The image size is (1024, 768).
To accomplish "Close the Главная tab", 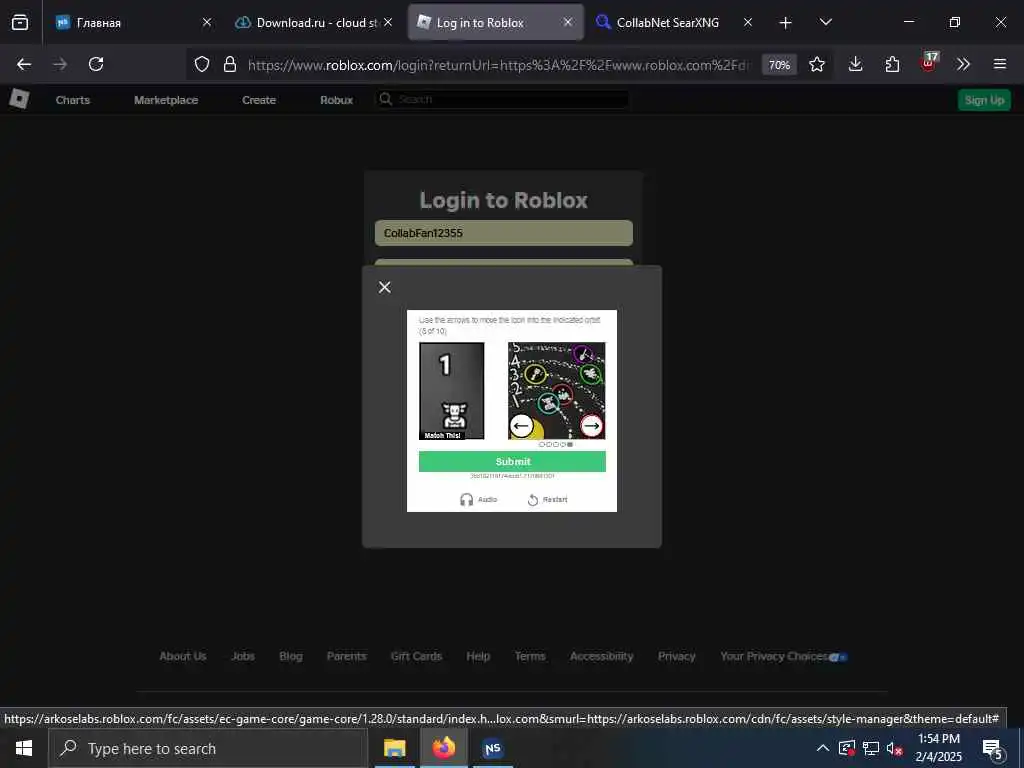I will pyautogui.click(x=207, y=22).
